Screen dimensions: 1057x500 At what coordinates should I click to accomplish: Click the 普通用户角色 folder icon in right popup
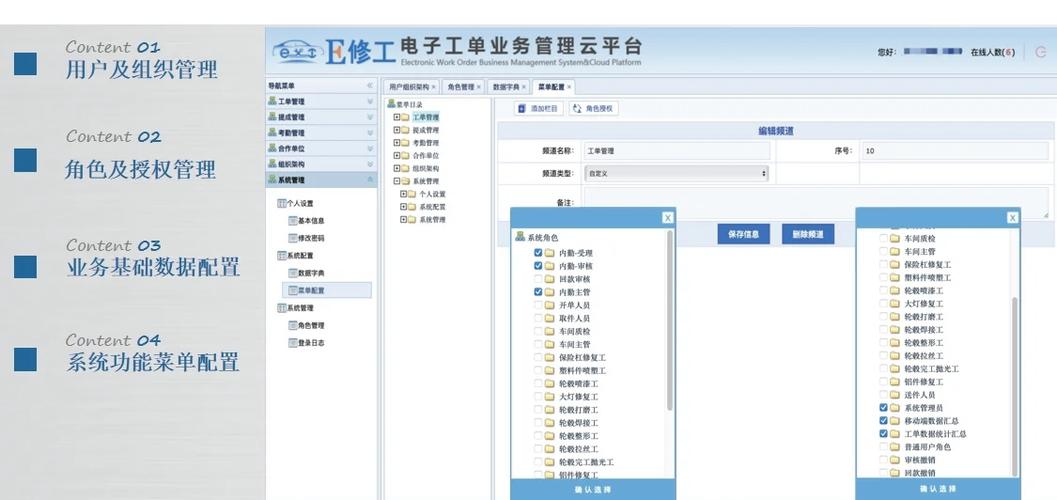(895, 447)
